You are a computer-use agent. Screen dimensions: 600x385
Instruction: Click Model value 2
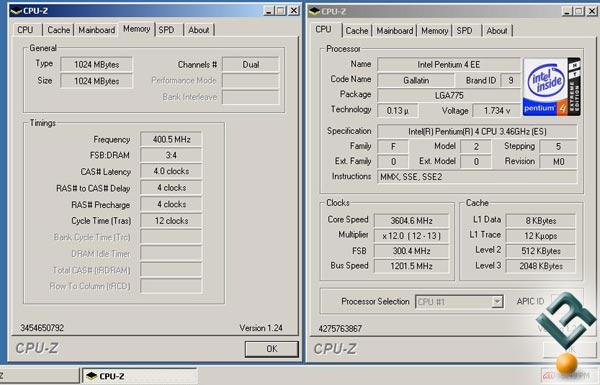(x=476, y=147)
